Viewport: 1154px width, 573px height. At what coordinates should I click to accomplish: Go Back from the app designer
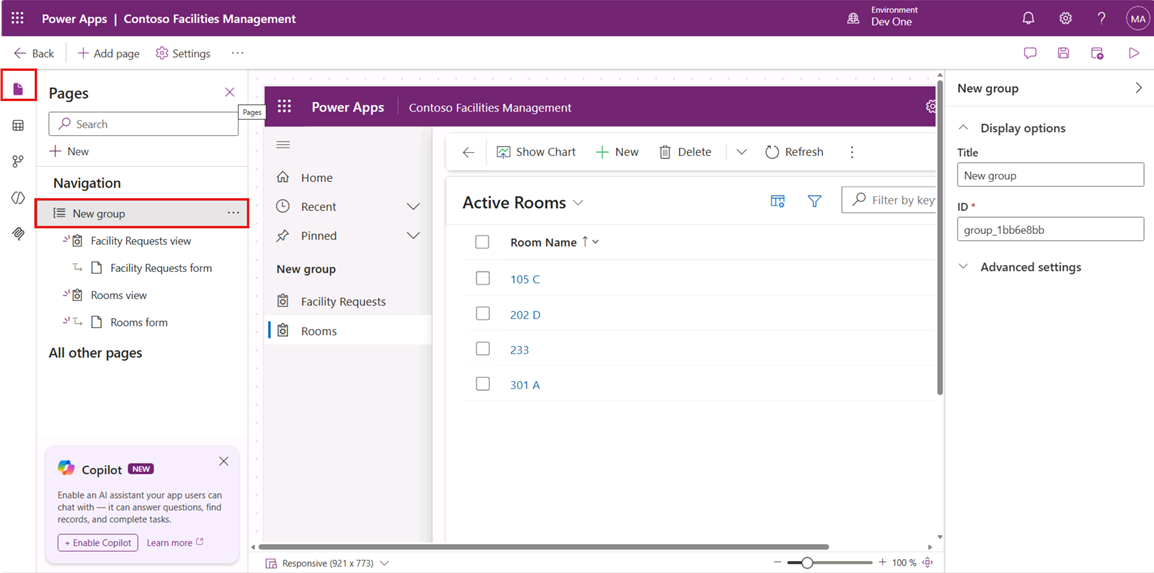coord(34,54)
